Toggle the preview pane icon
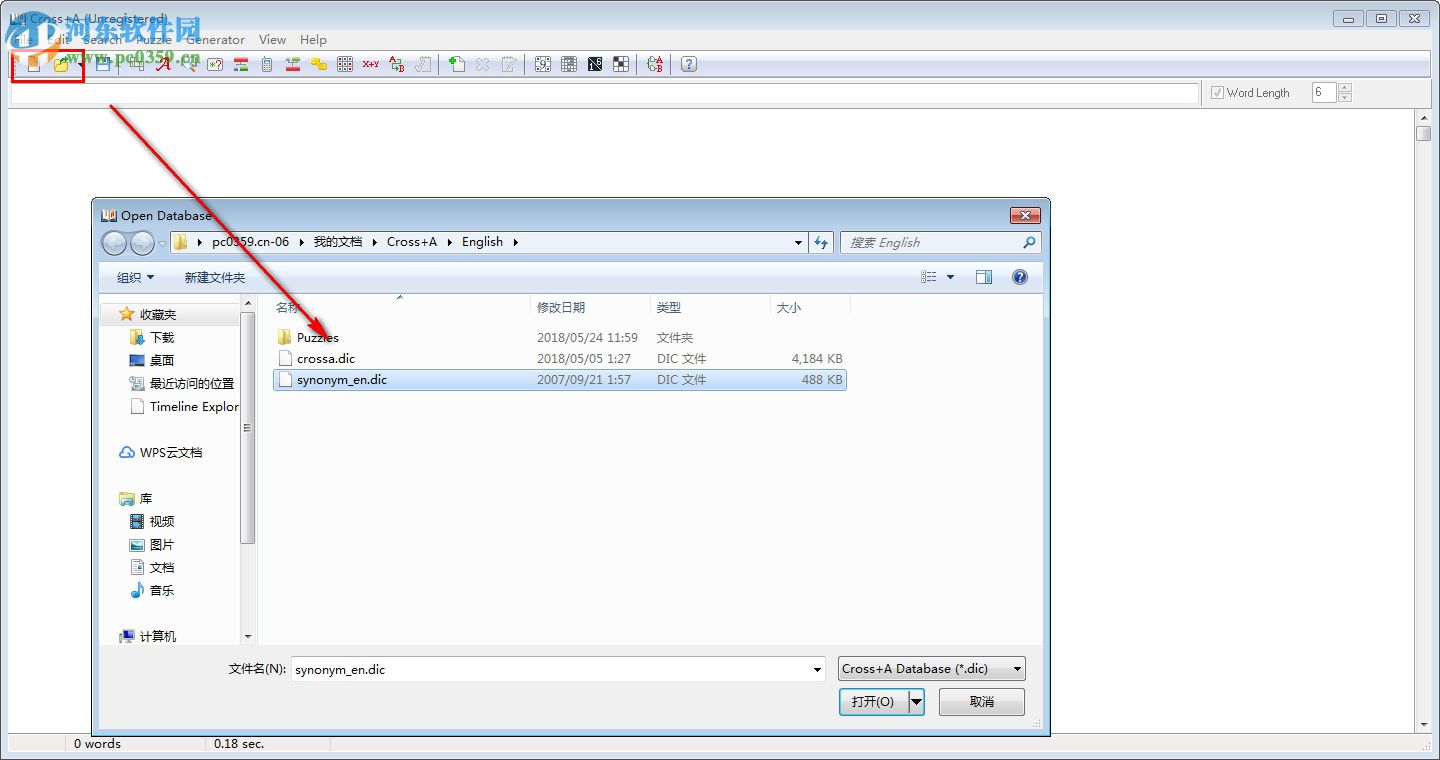1440x760 pixels. point(984,277)
